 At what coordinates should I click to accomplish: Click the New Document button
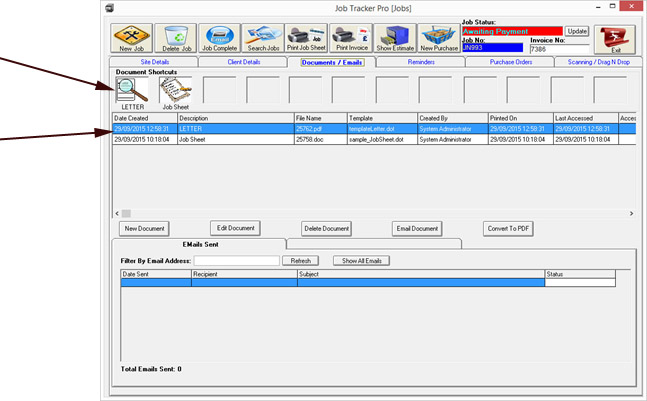tap(144, 229)
